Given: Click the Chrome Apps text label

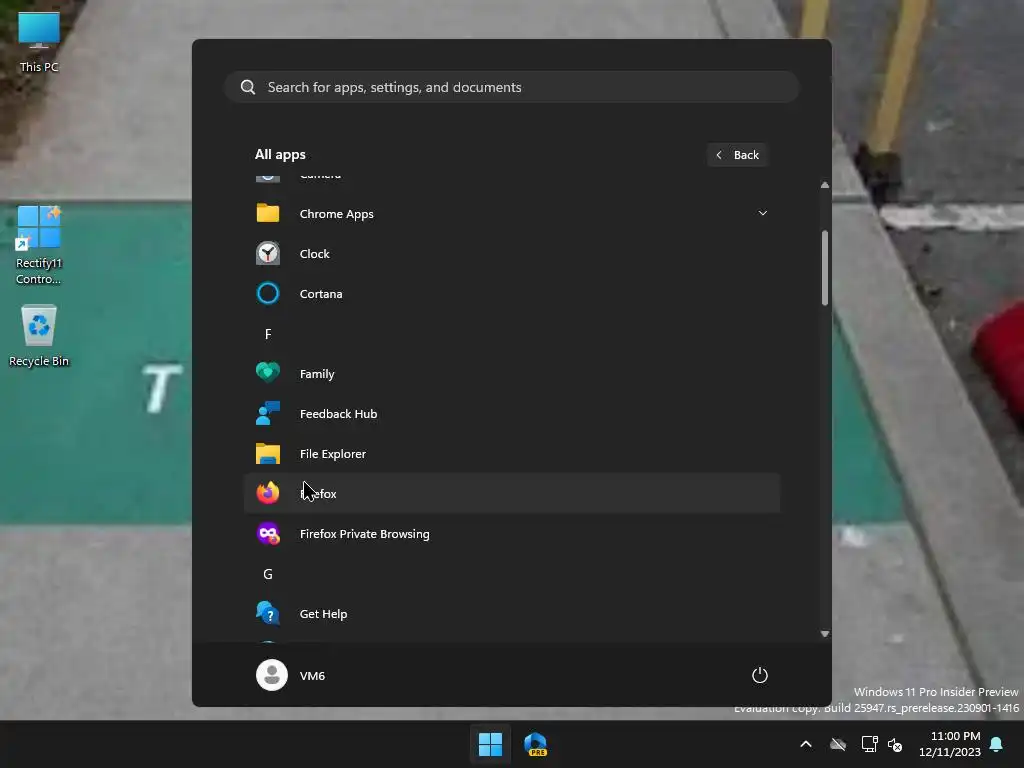Looking at the screenshot, I should pos(336,214).
